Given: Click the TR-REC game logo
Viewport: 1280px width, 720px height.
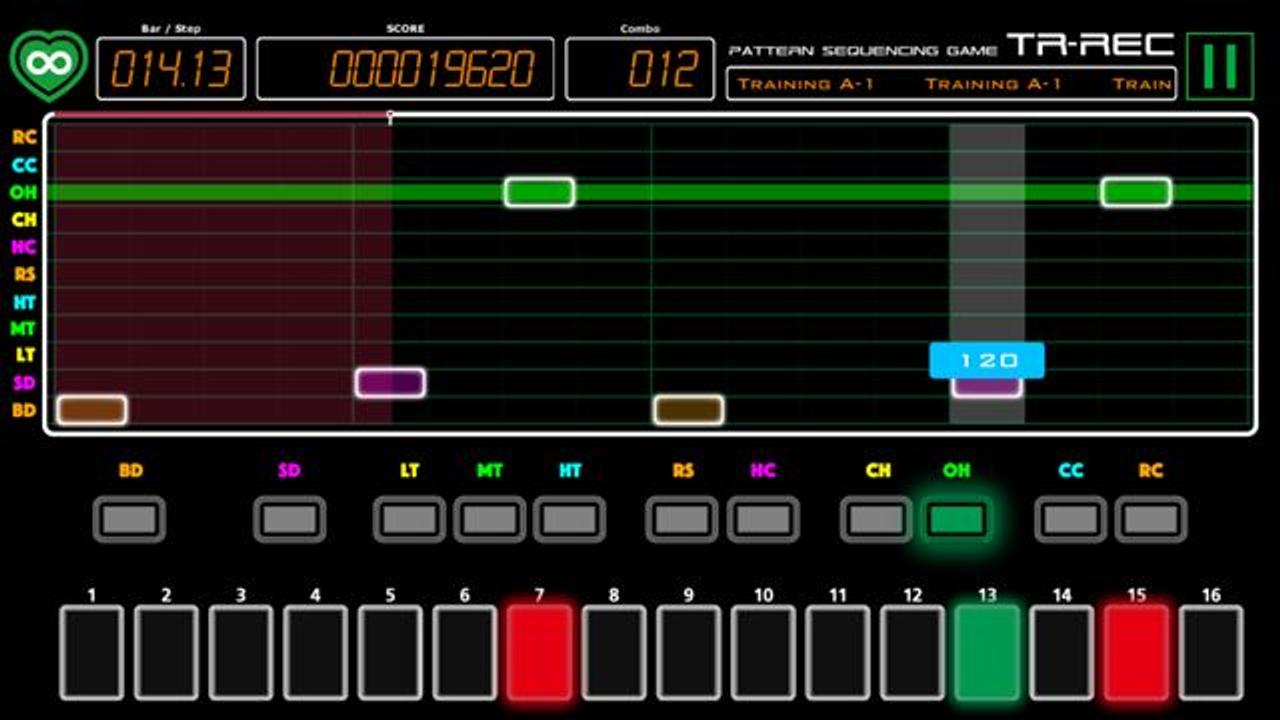Looking at the screenshot, I should (1091, 45).
